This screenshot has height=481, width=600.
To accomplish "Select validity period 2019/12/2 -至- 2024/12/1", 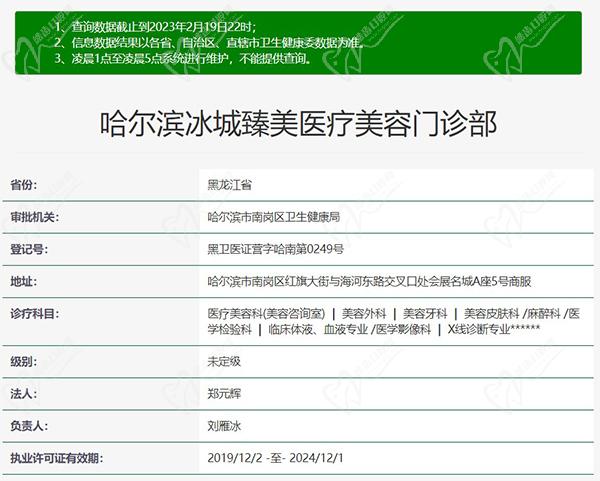I will (x=276, y=458).
